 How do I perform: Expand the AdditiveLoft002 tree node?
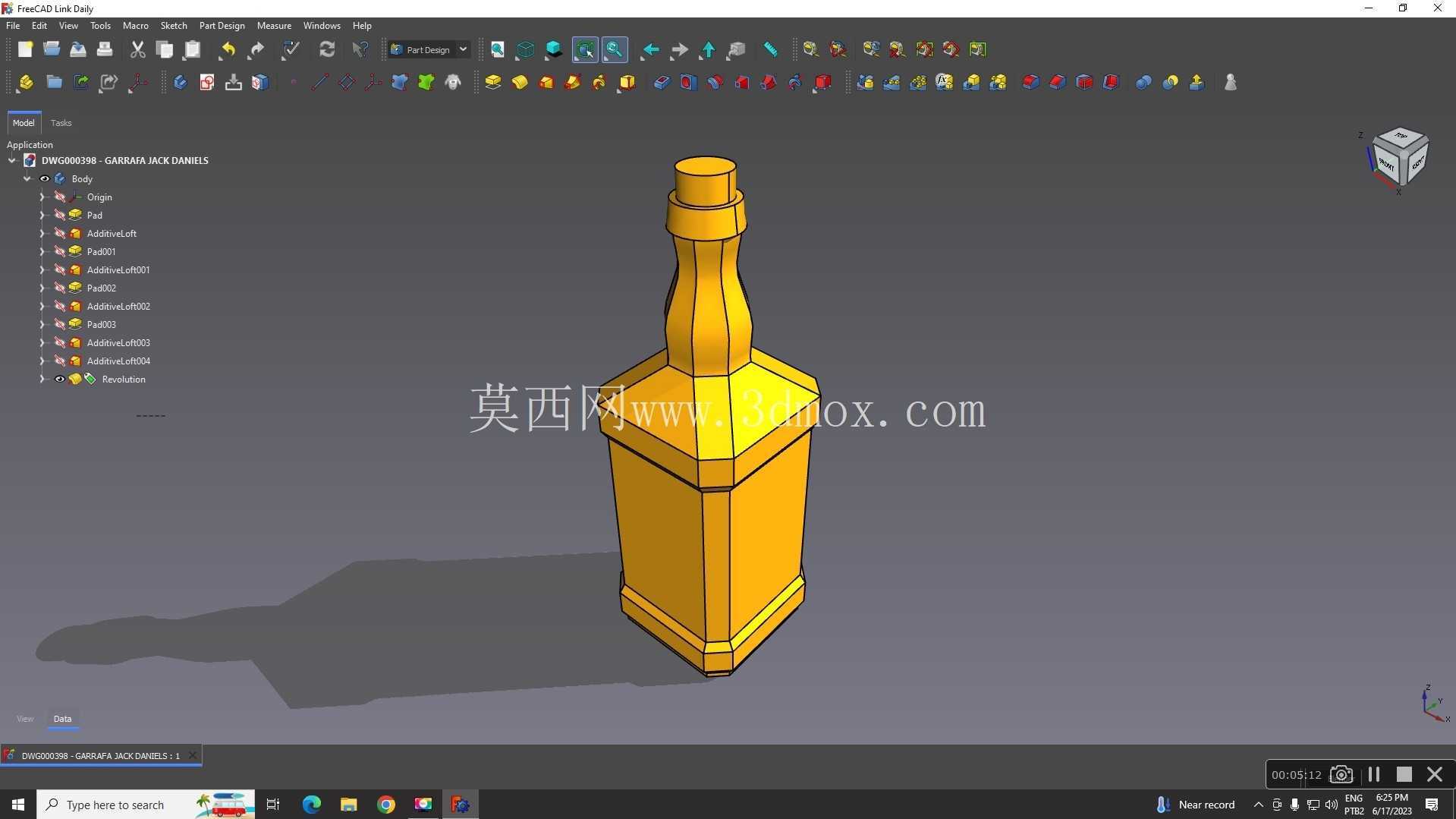coord(42,307)
